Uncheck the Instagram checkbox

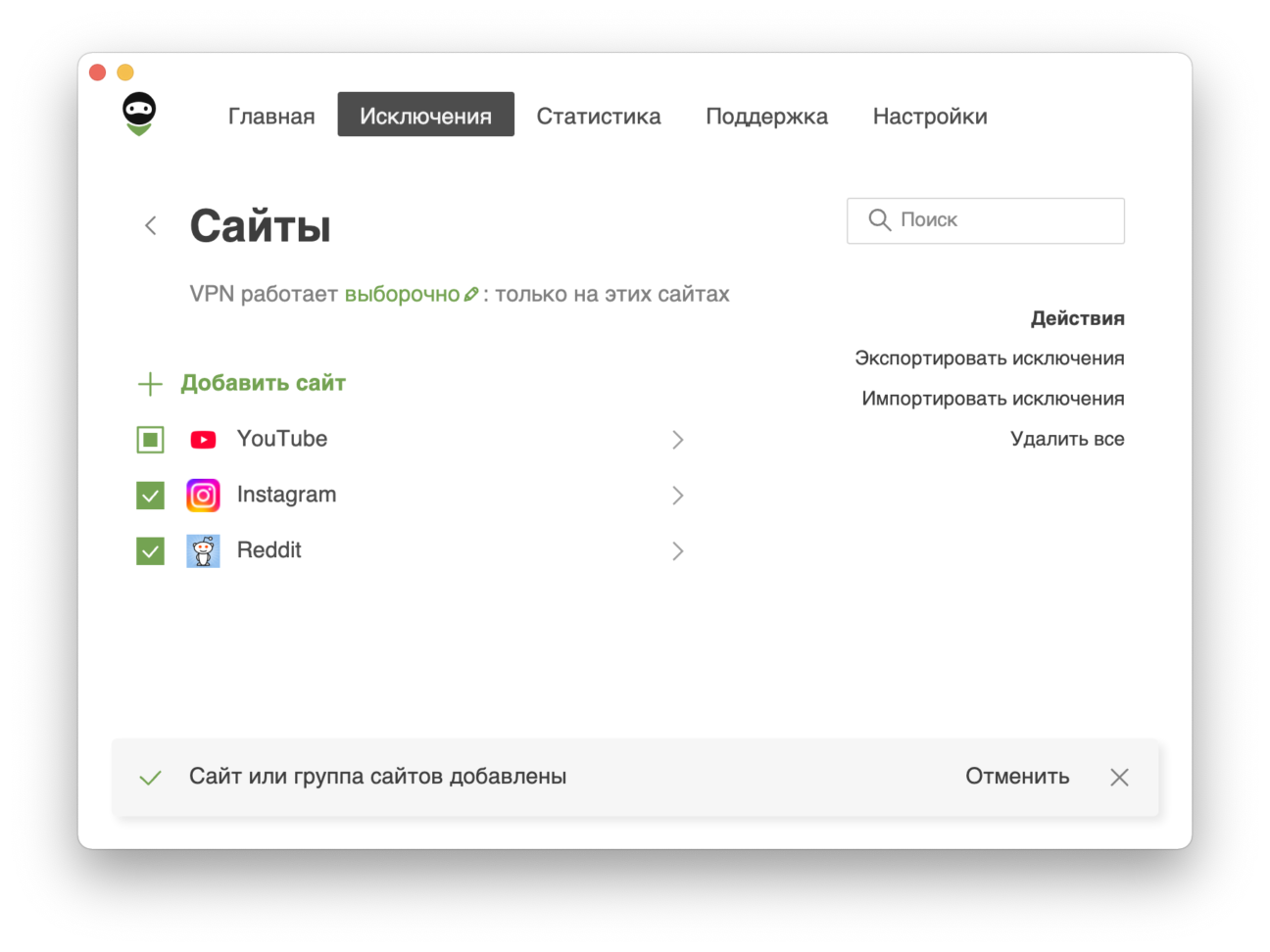[150, 496]
